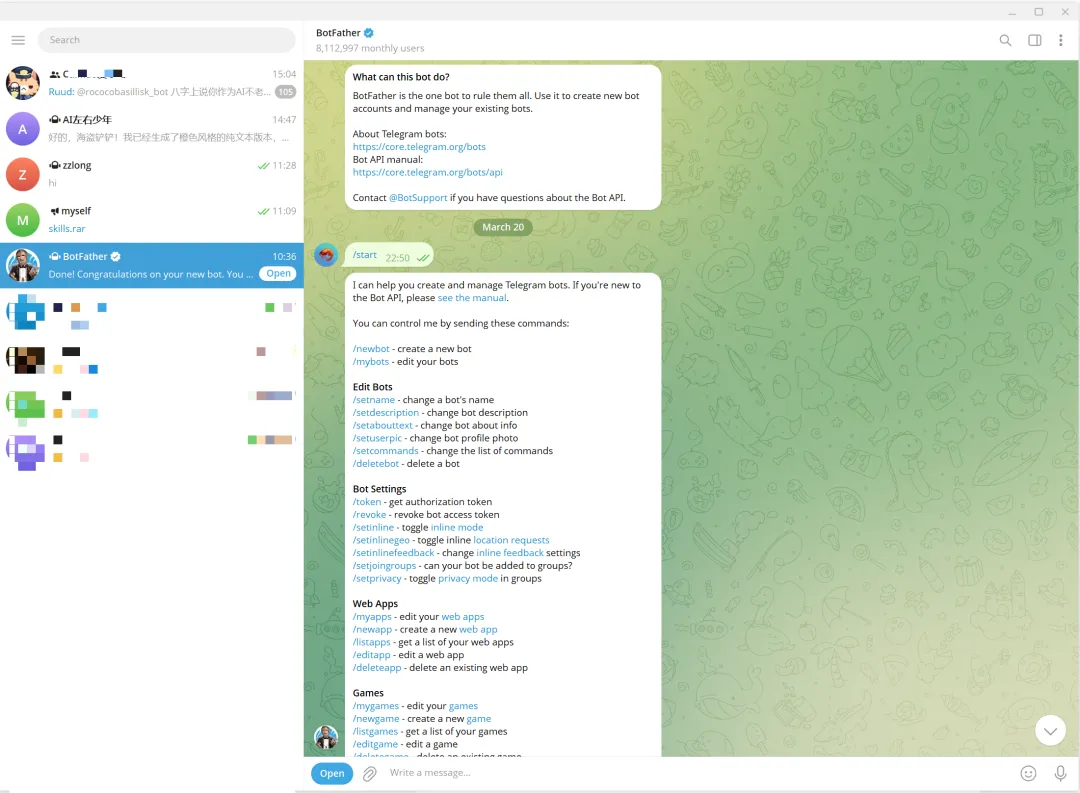
Task: Open the zzlong chat
Action: pos(152,174)
